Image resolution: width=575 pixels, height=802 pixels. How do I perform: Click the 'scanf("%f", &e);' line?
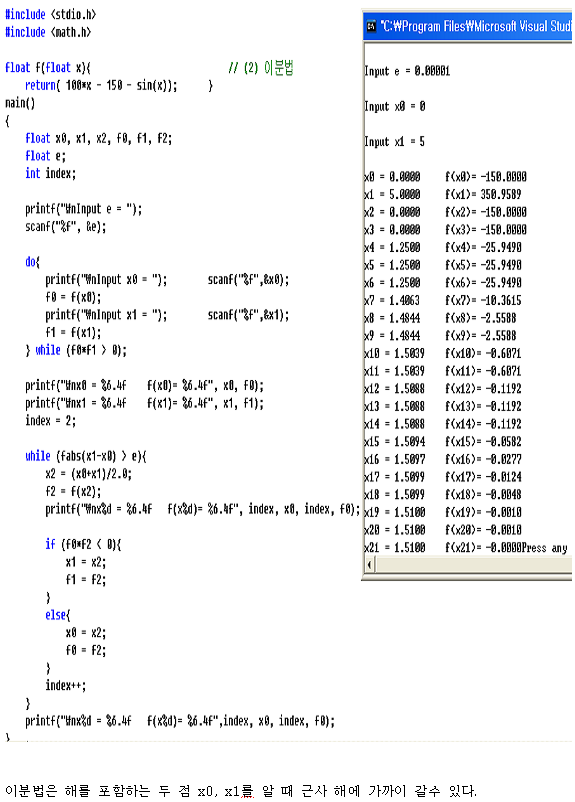coord(65,227)
